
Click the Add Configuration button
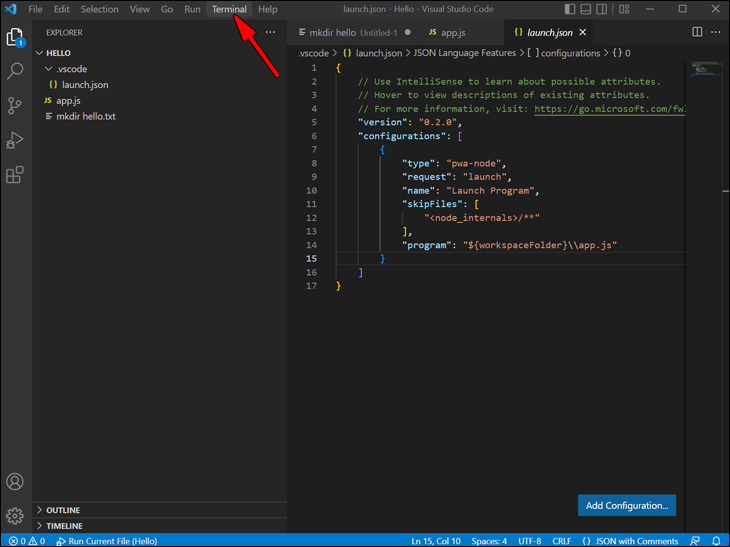[x=626, y=506]
